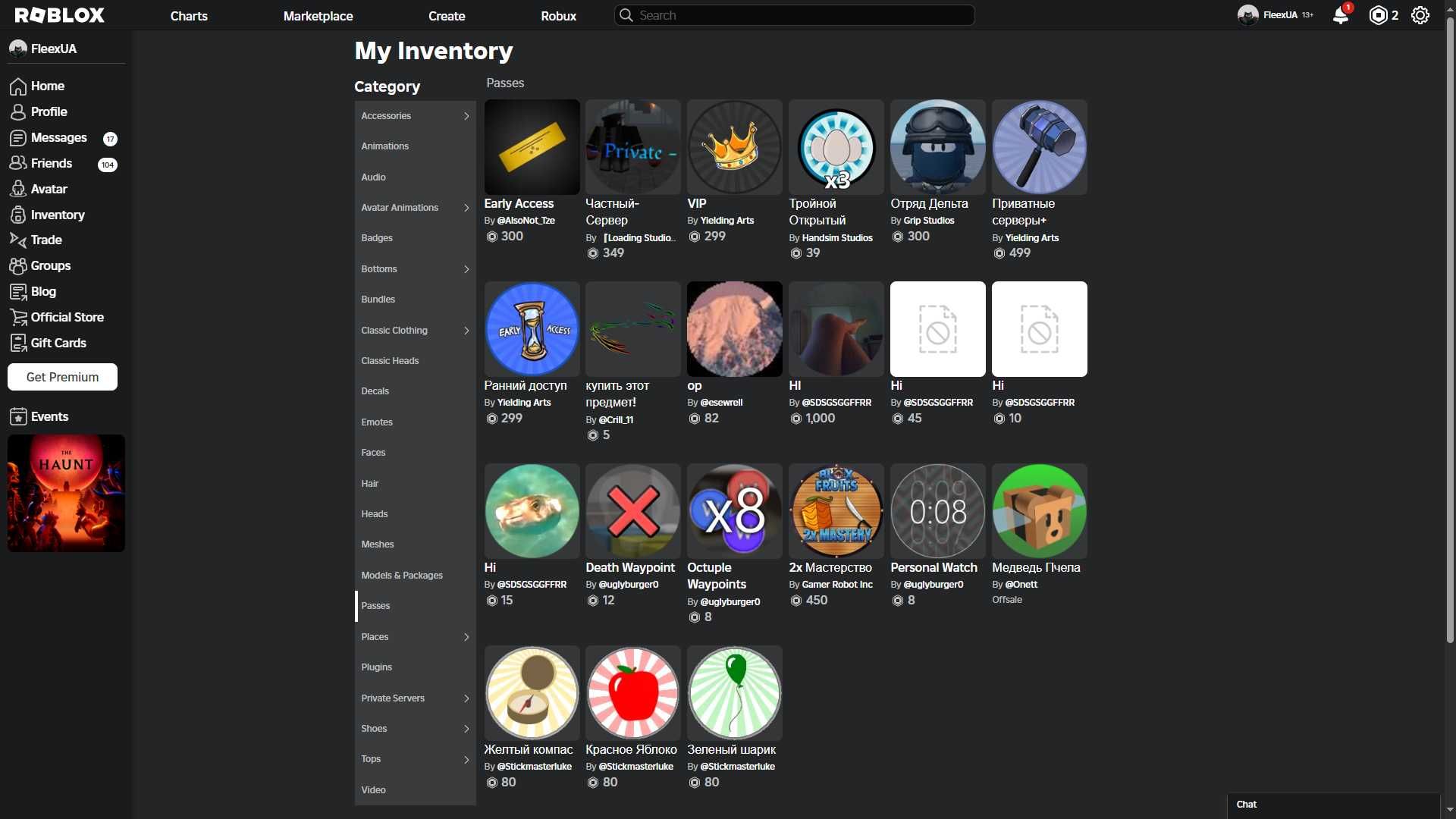
Task: Open creator link Gamer Robot Inc
Action: point(837,585)
